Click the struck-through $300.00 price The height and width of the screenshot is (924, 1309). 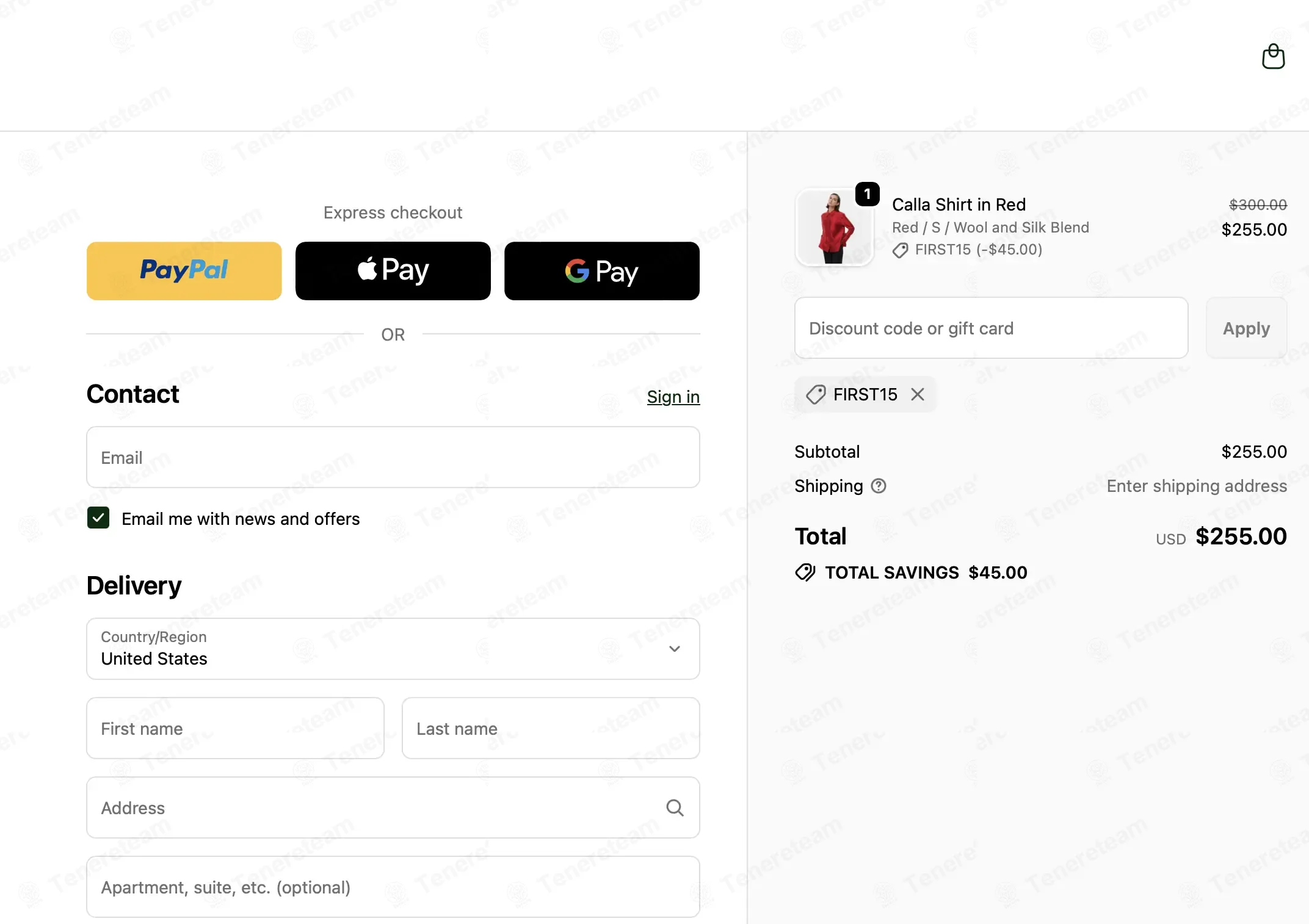coord(1258,204)
